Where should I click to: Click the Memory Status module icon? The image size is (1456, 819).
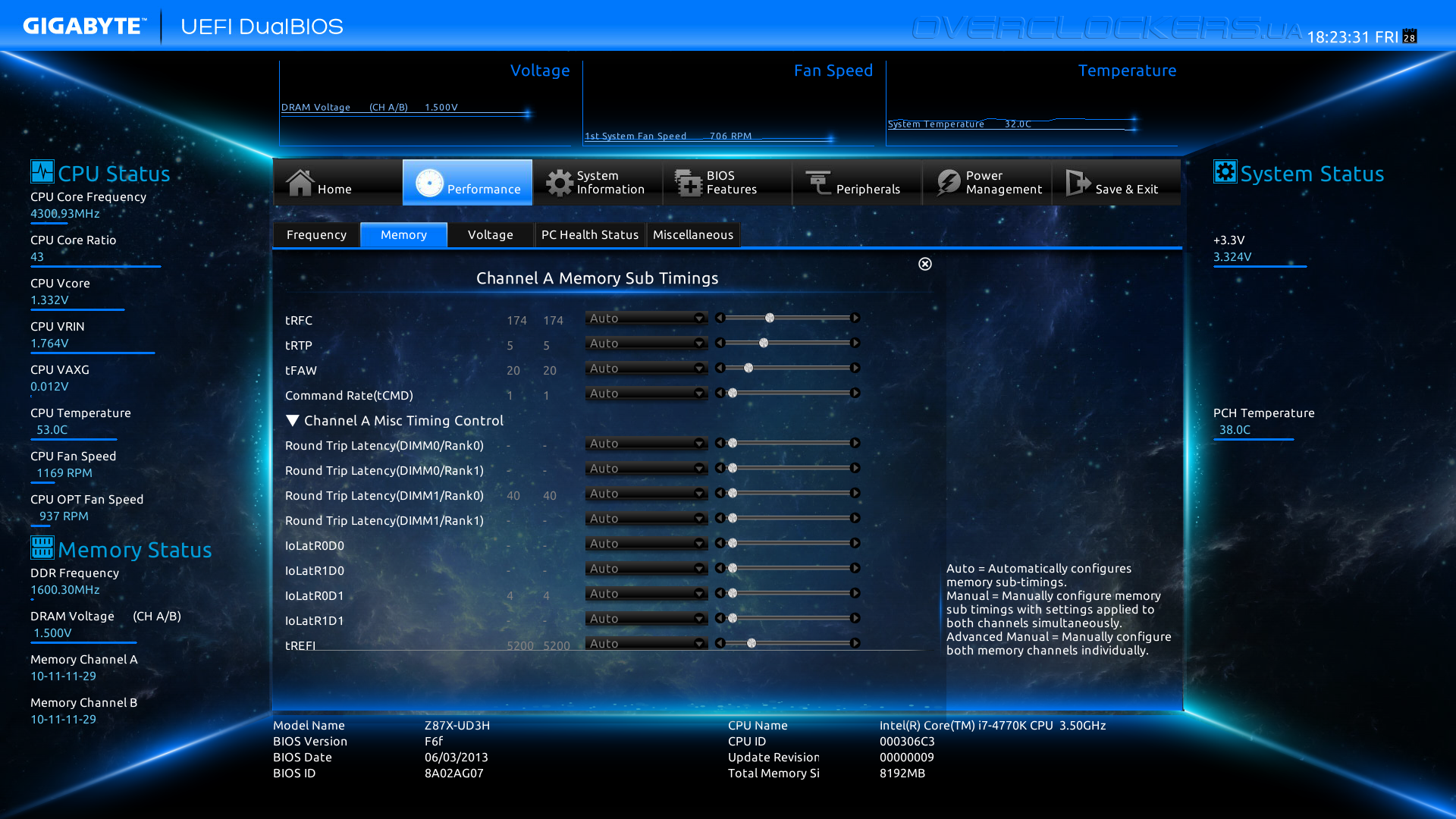click(x=42, y=547)
